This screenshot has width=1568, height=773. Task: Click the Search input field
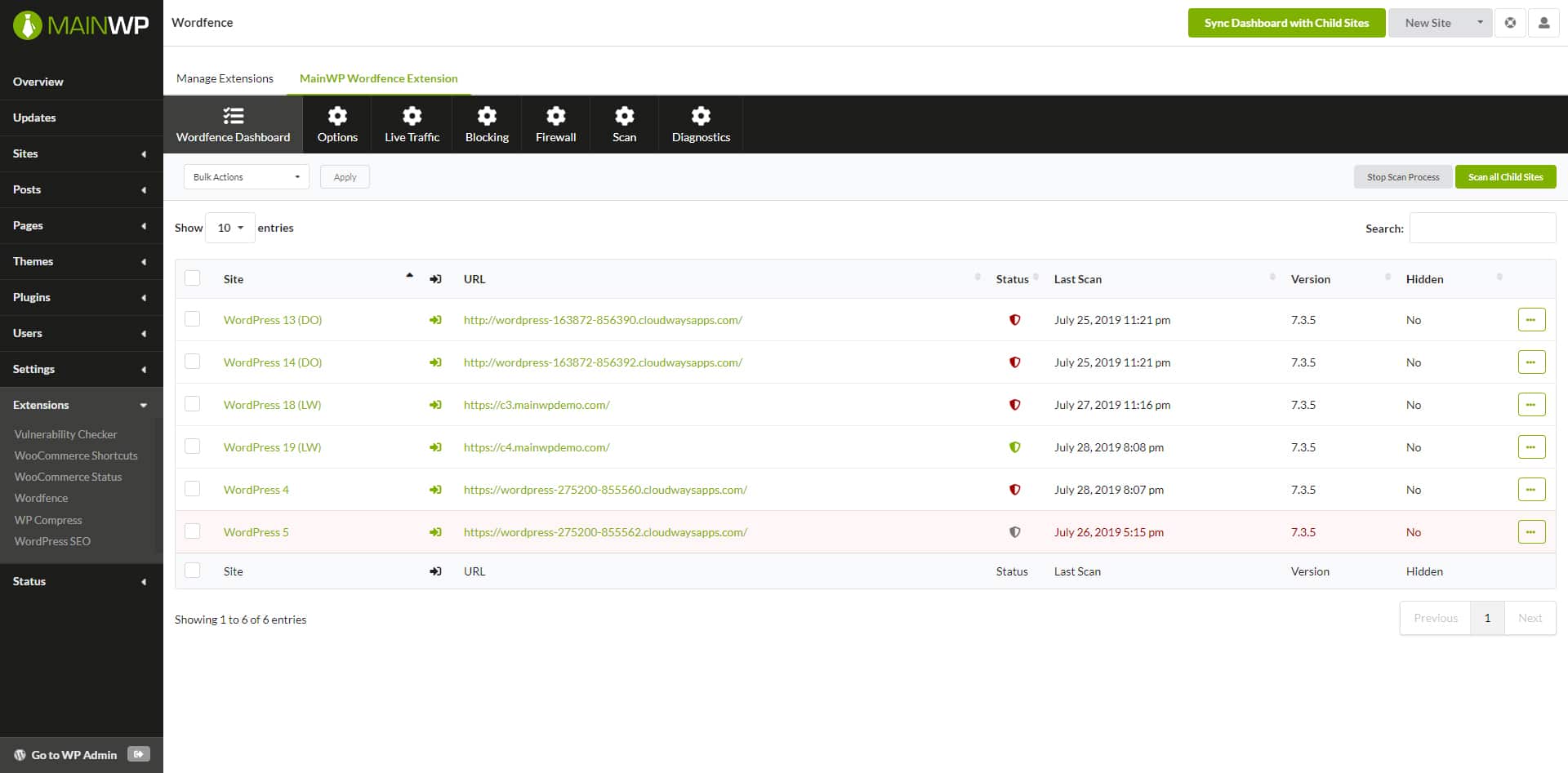tap(1482, 228)
